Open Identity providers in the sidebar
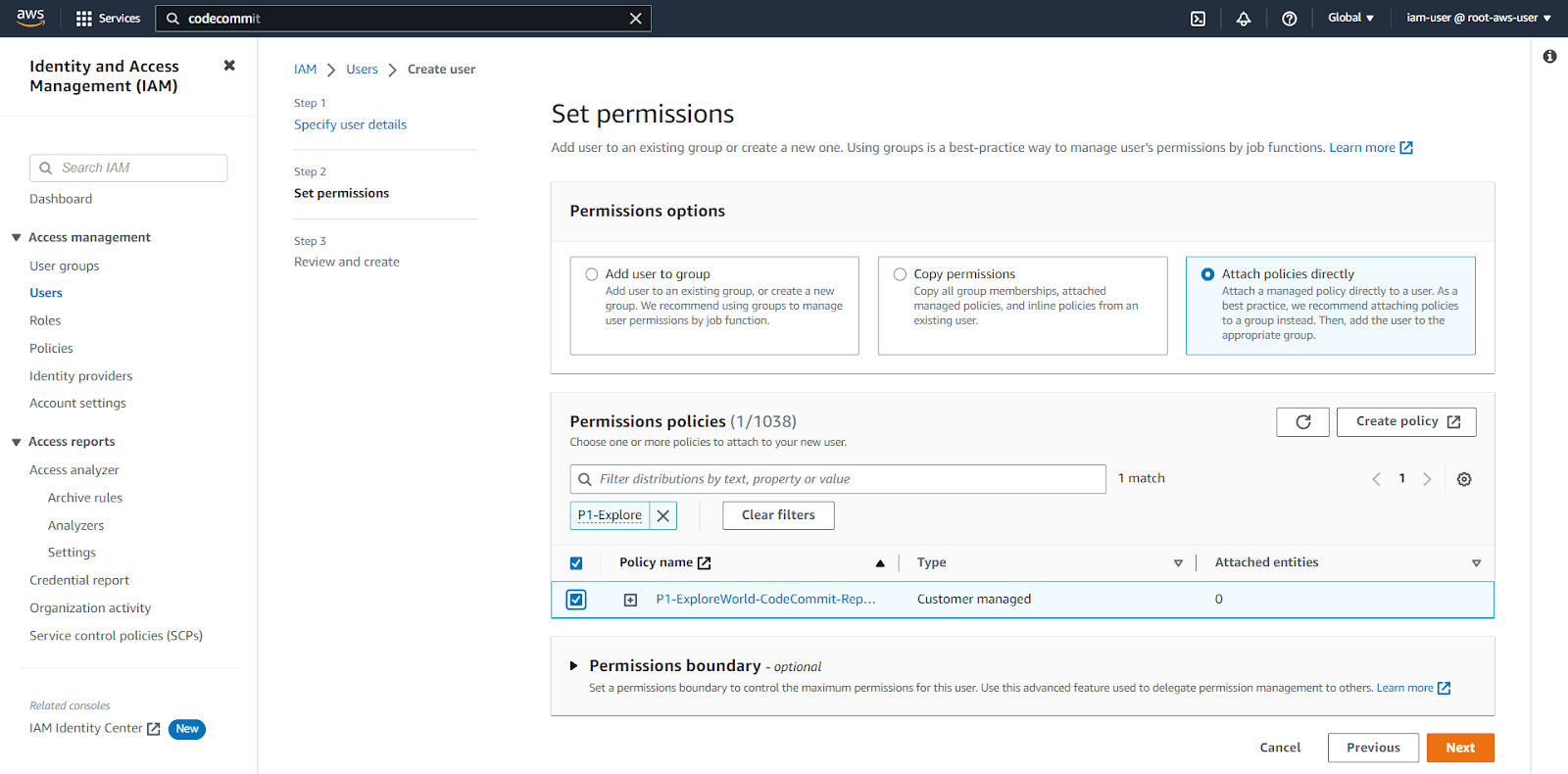Image resolution: width=1568 pixels, height=774 pixels. coord(80,376)
